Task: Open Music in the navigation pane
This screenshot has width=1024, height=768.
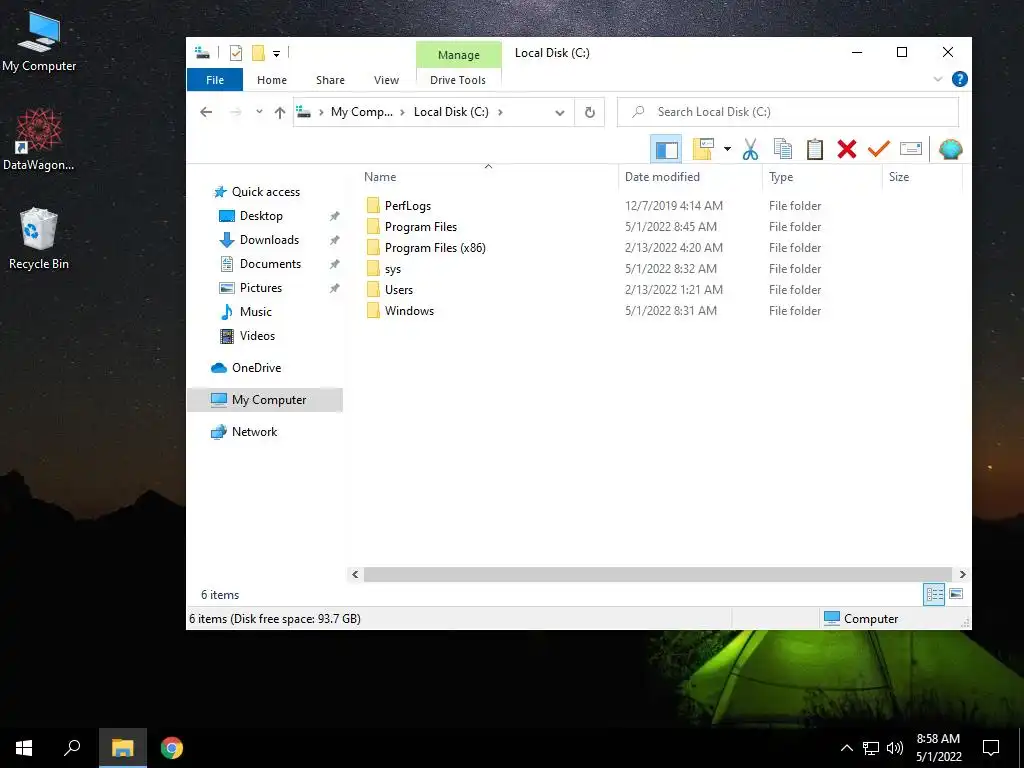Action: (255, 312)
